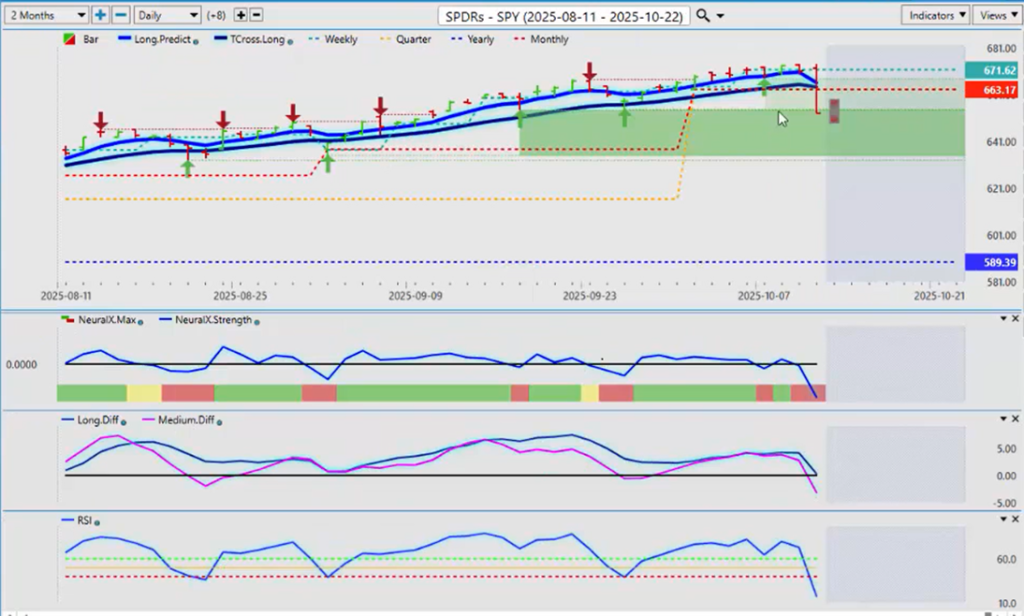Close the NeuralX indicator panel

pos(1016,318)
